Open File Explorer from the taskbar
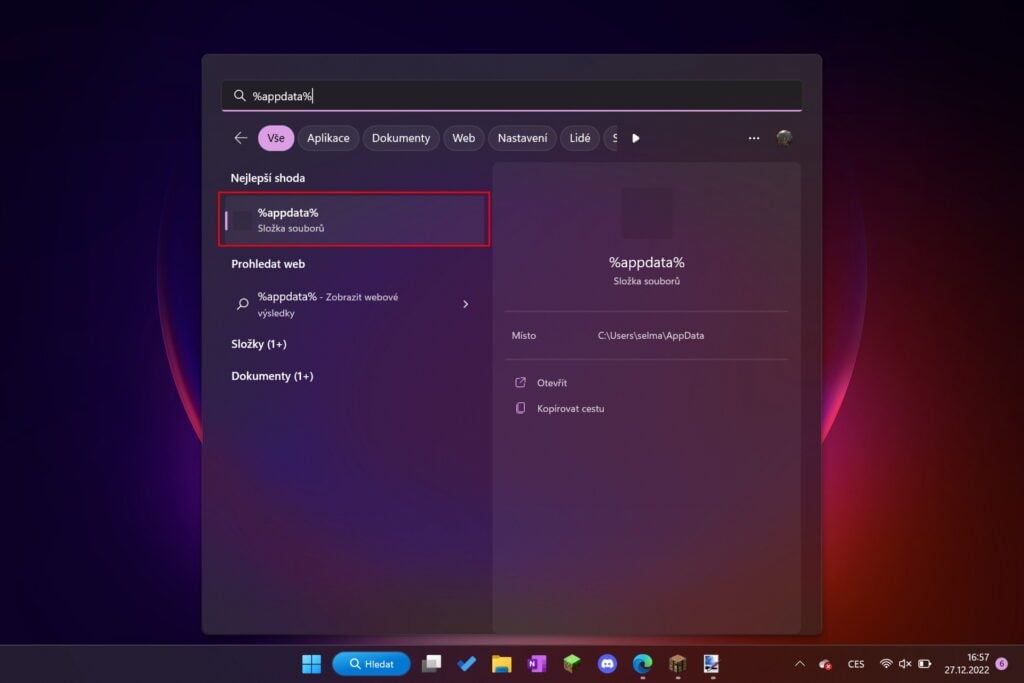The height and width of the screenshot is (683, 1024). tap(502, 664)
